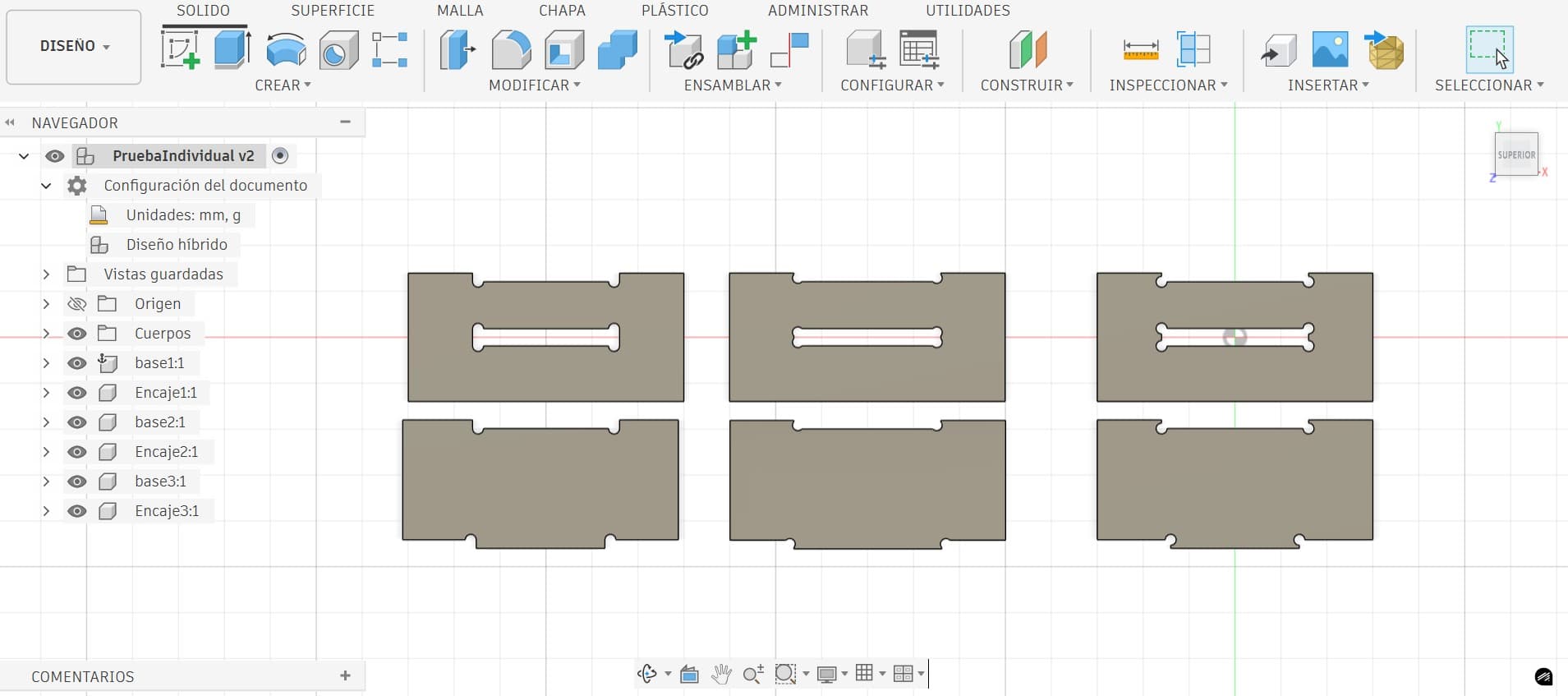This screenshot has width=1568, height=696.
Task: Select the Shell tool
Action: tap(564, 48)
